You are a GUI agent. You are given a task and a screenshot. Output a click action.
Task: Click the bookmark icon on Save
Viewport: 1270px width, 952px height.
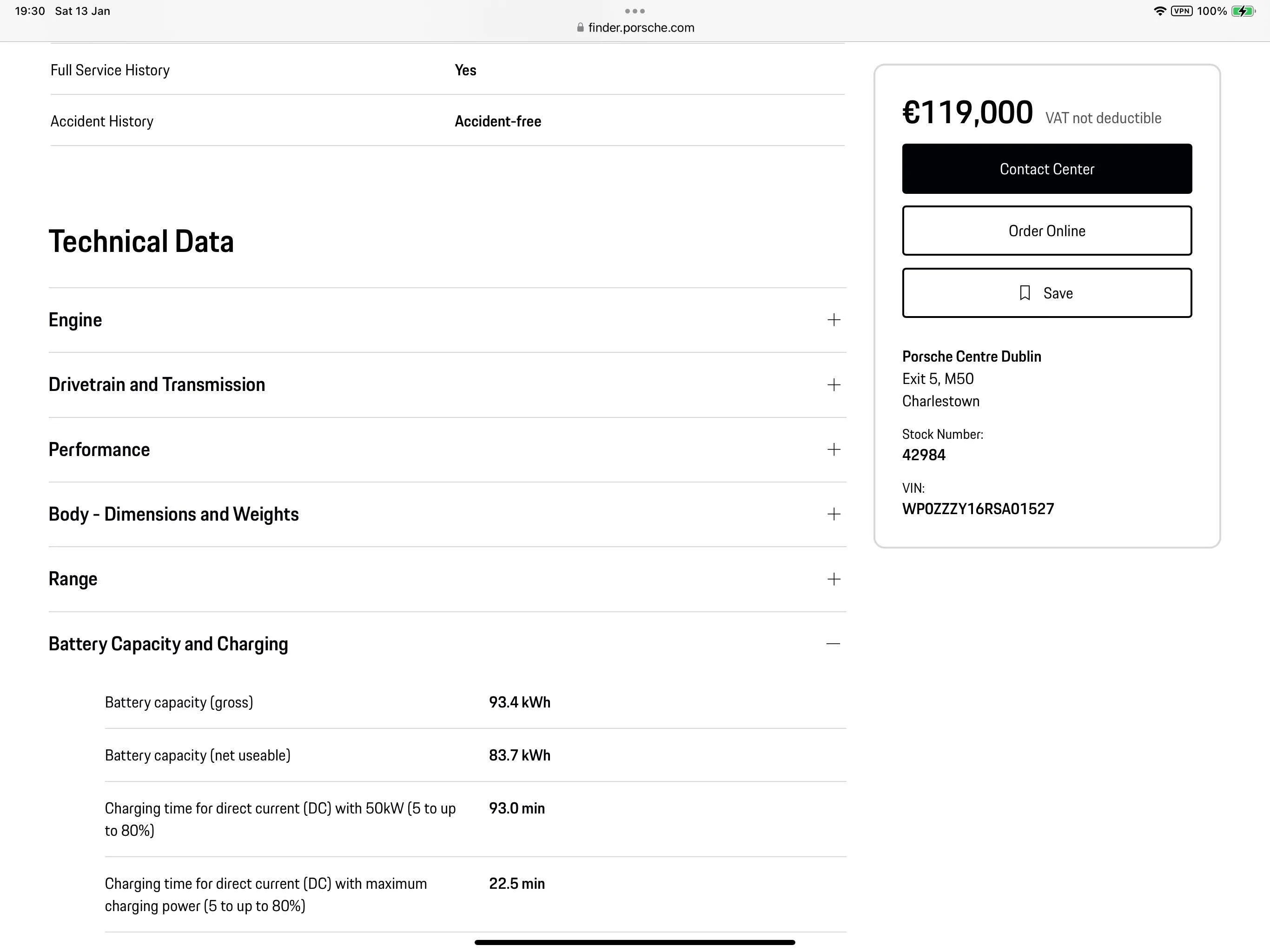coord(1025,293)
